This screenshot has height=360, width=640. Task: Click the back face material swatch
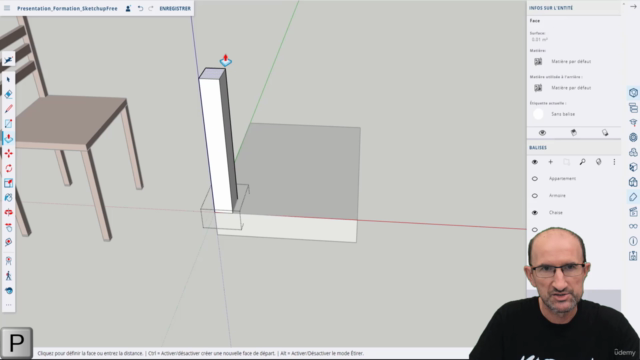point(538,88)
